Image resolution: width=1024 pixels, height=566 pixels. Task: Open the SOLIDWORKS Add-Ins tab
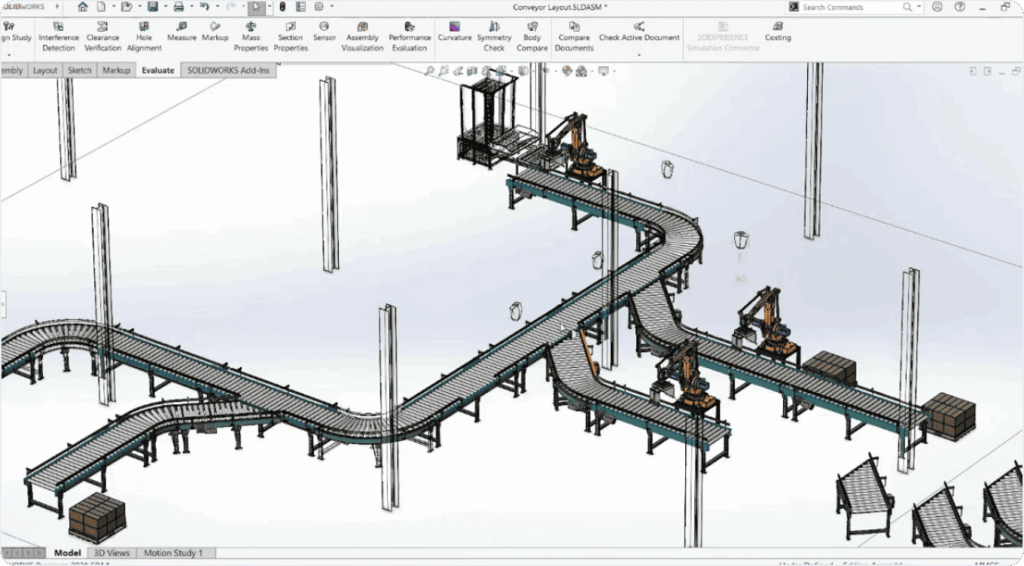point(227,71)
